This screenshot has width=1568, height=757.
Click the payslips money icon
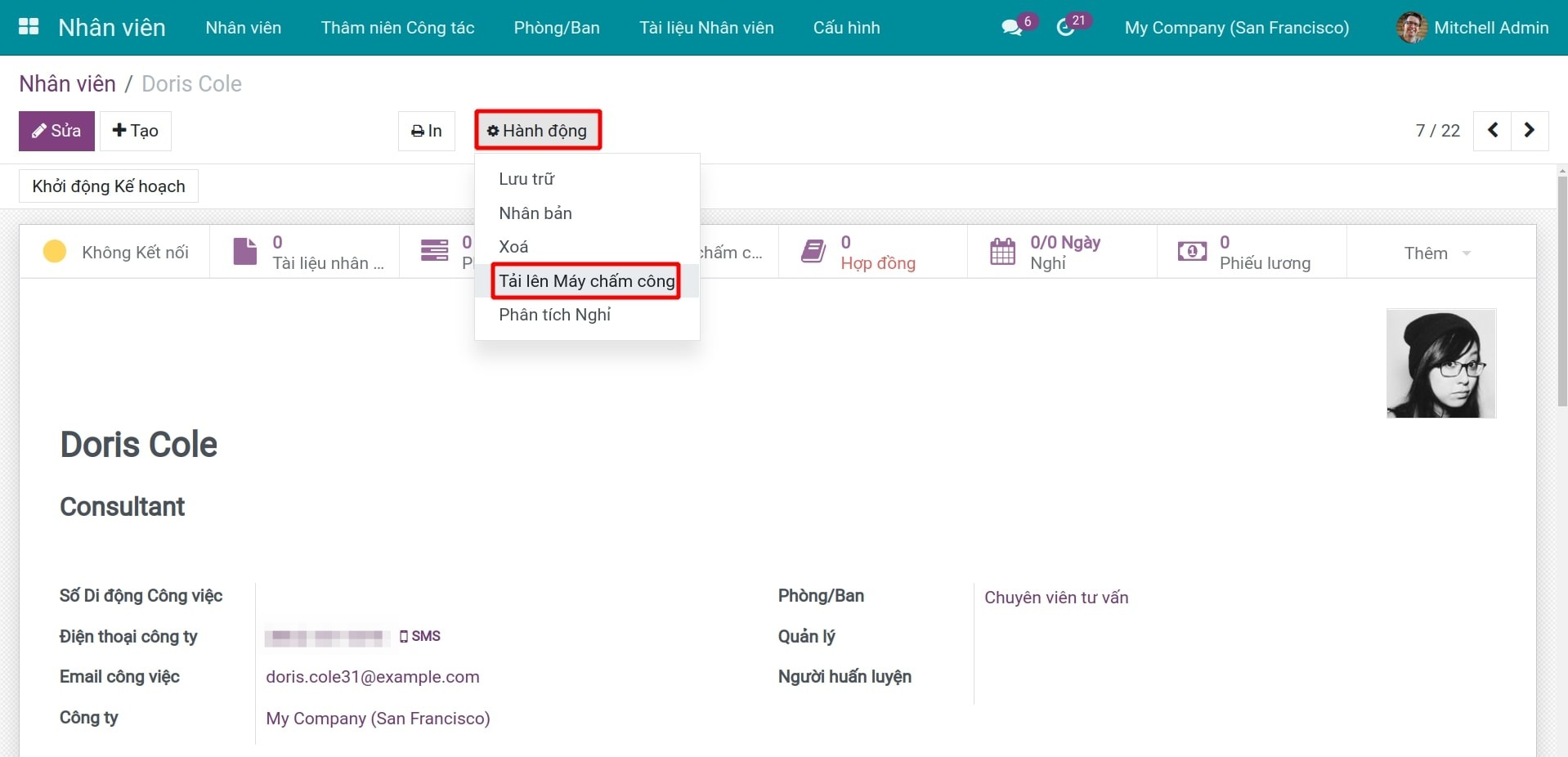coord(1192,252)
